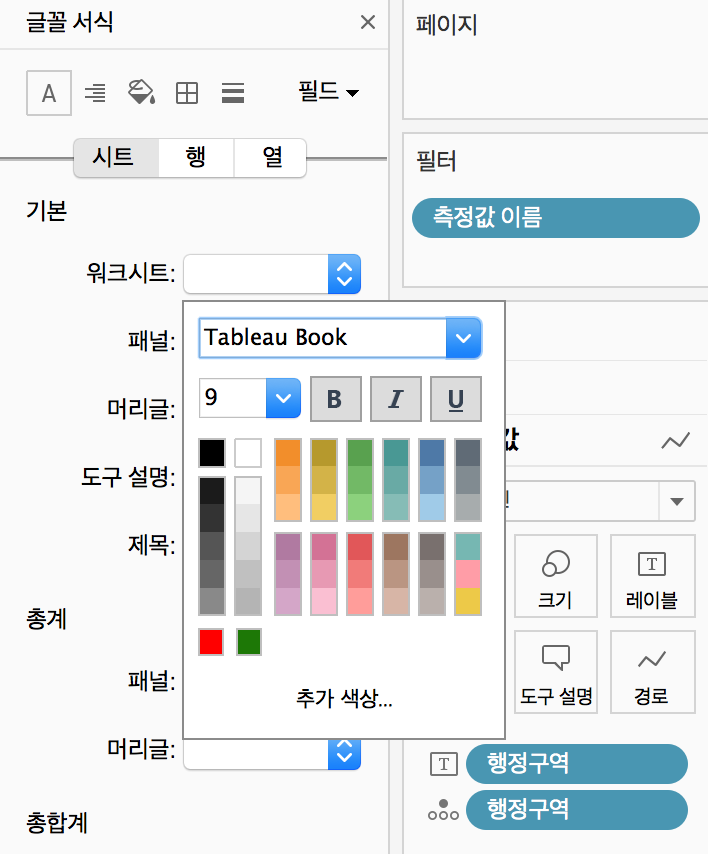This screenshot has width=708, height=854.
Task: Choose the darkest teal swatch
Action: coord(396,453)
